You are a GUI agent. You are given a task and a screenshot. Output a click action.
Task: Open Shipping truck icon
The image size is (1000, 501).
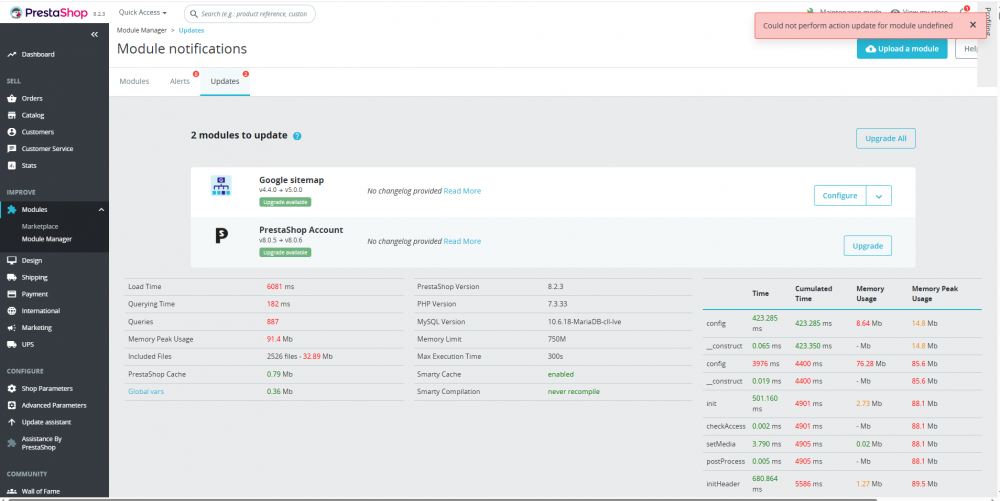tap(11, 277)
